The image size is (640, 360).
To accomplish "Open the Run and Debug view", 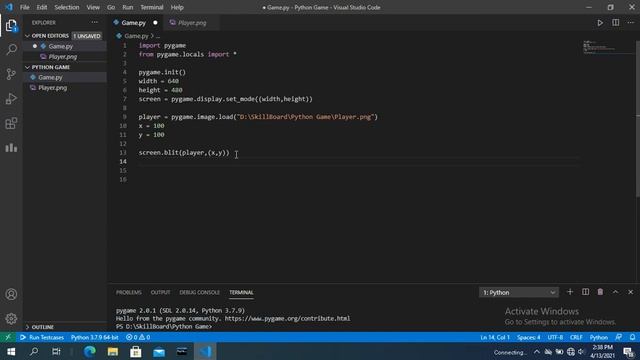I will [x=11, y=98].
